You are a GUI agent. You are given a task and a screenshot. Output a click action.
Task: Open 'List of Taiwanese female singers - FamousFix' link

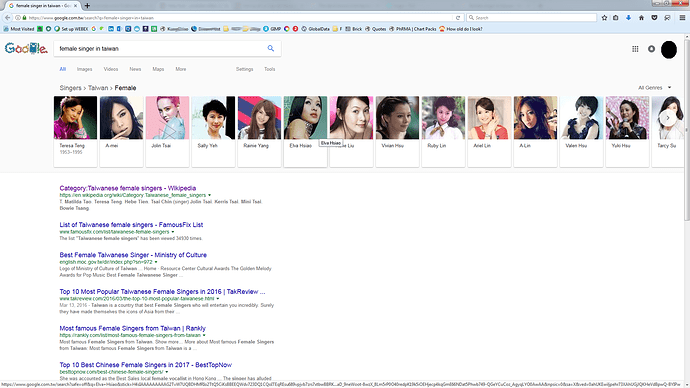click(x=131, y=225)
